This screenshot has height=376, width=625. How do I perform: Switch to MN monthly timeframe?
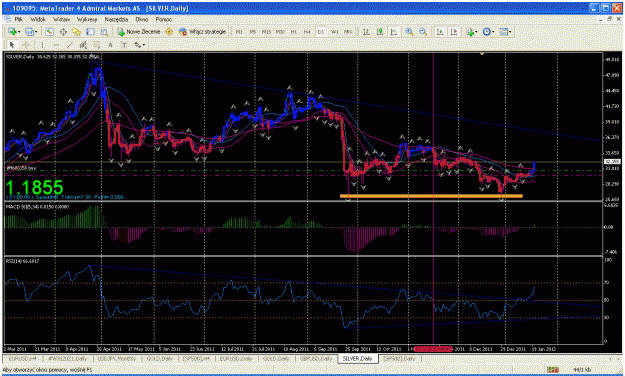pos(348,31)
